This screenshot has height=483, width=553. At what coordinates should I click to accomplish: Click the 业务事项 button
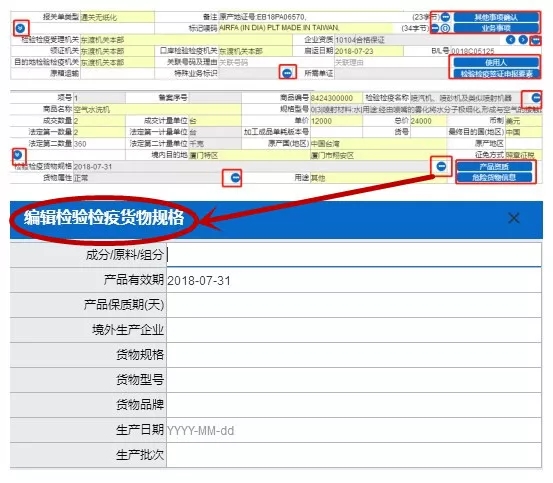(496, 28)
